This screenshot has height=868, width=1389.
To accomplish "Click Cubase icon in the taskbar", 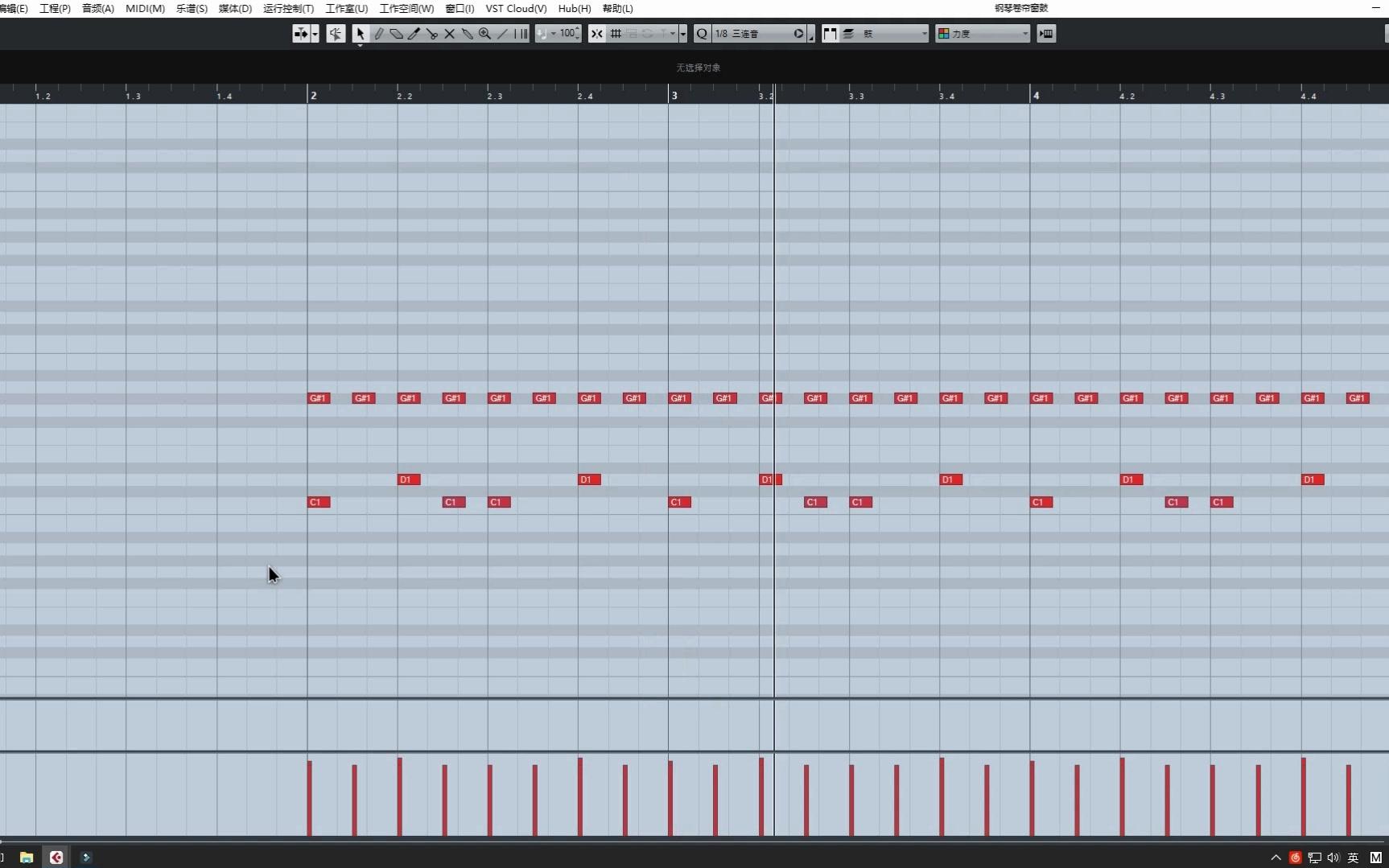I will tap(56, 858).
